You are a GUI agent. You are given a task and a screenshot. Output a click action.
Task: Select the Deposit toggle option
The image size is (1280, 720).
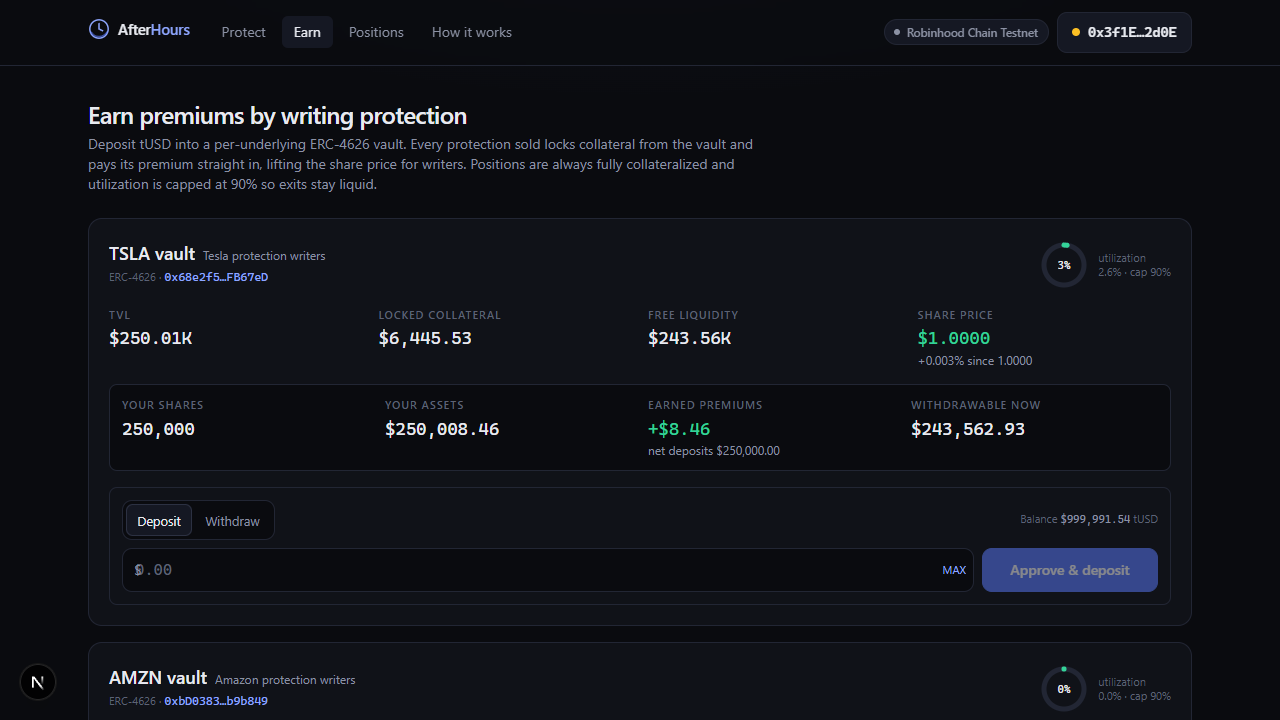[x=159, y=520]
